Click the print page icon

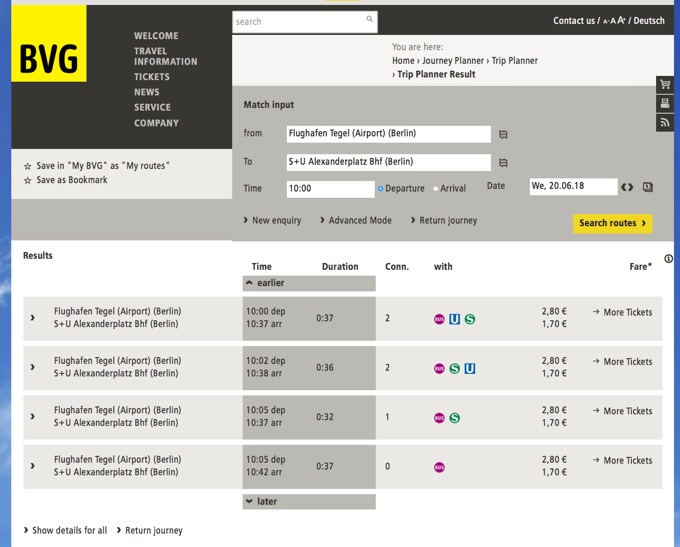[x=665, y=104]
